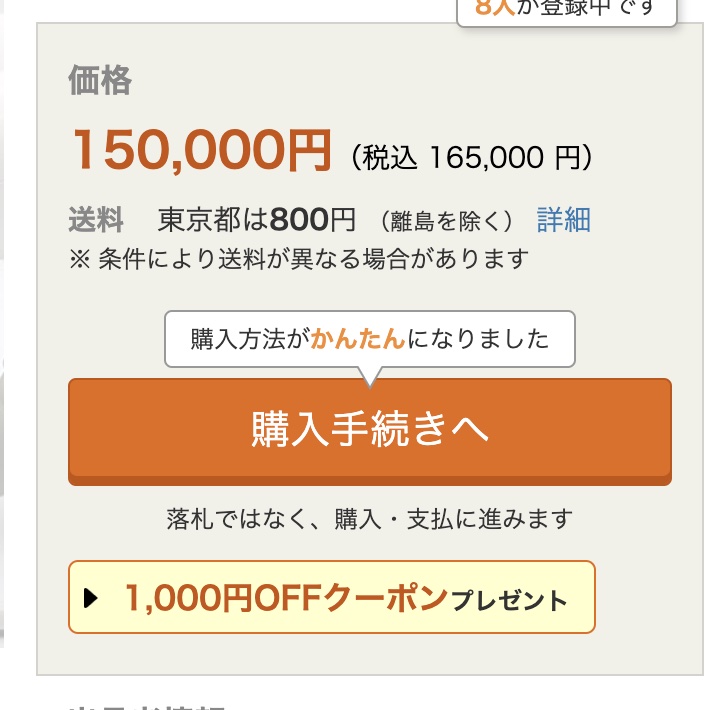Click the 購入手続きへ purchase button
Viewport: 720px width, 710px height.
click(x=369, y=430)
